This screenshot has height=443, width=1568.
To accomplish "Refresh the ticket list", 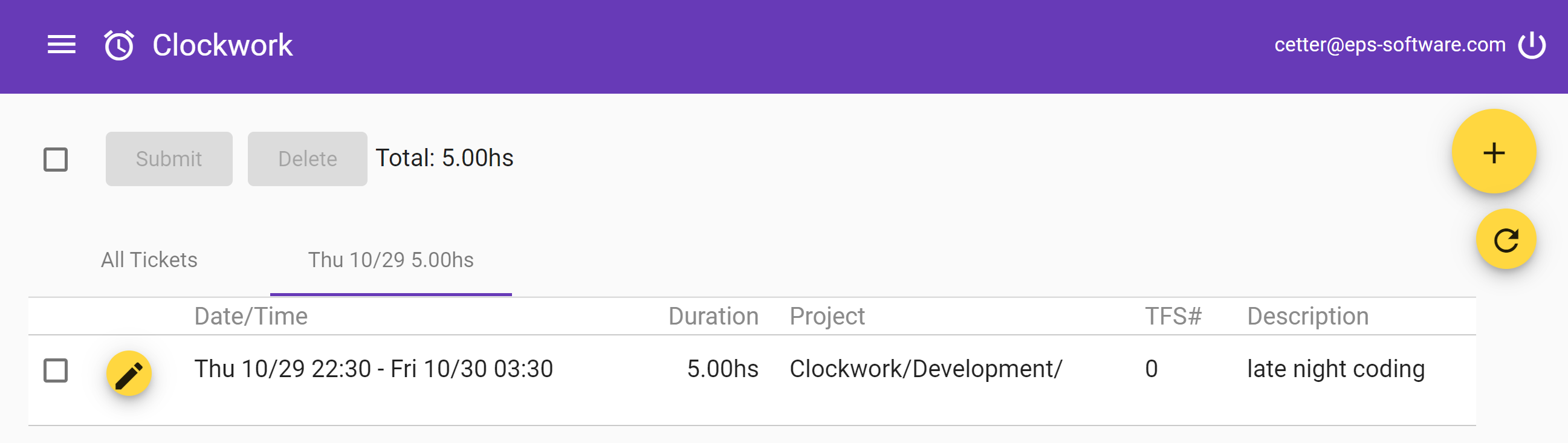I will point(1506,239).
